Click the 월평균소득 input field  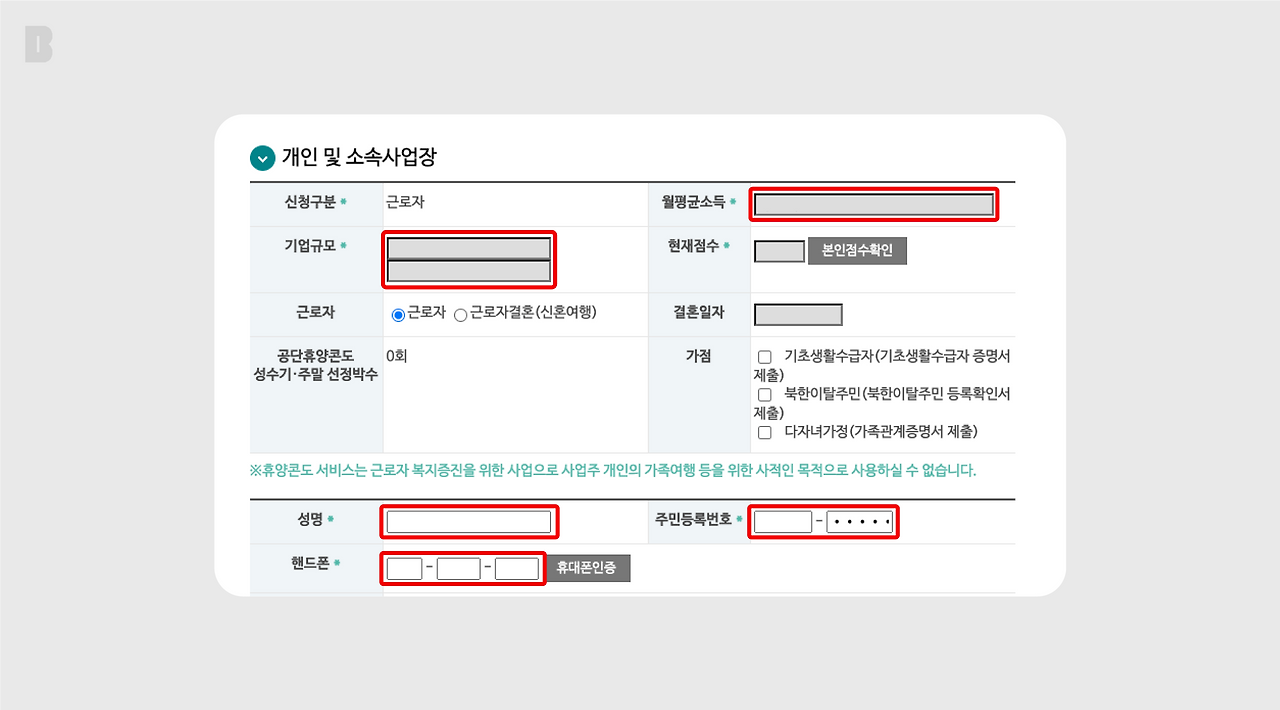point(873,203)
